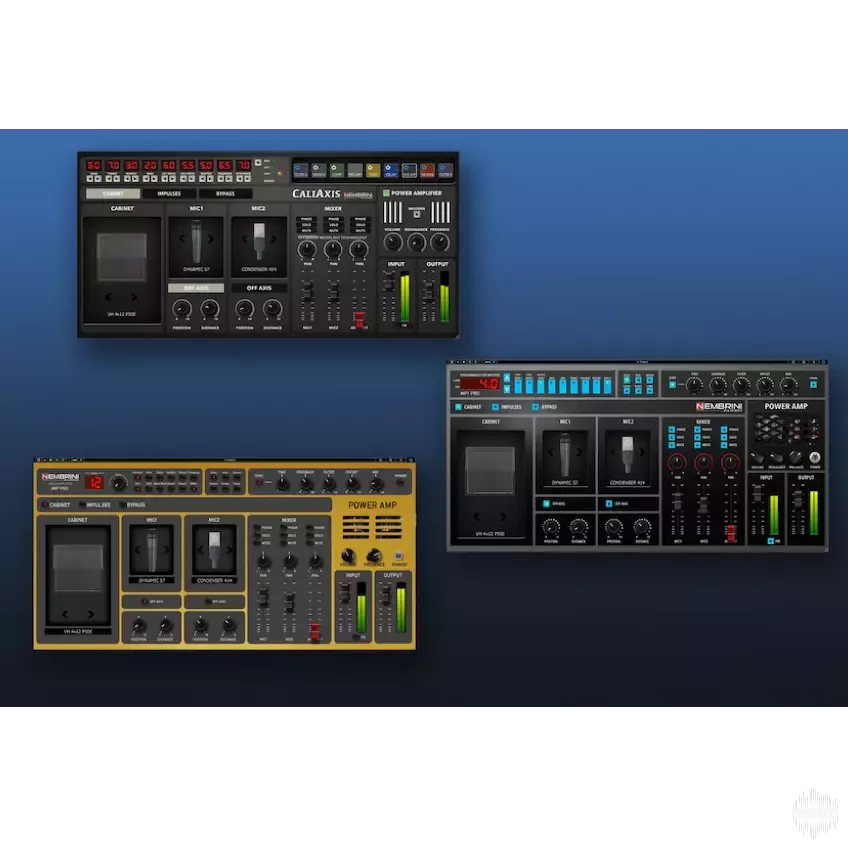
Task: Select previous MIC2 microphone in CaliAxis
Action: 244,238
